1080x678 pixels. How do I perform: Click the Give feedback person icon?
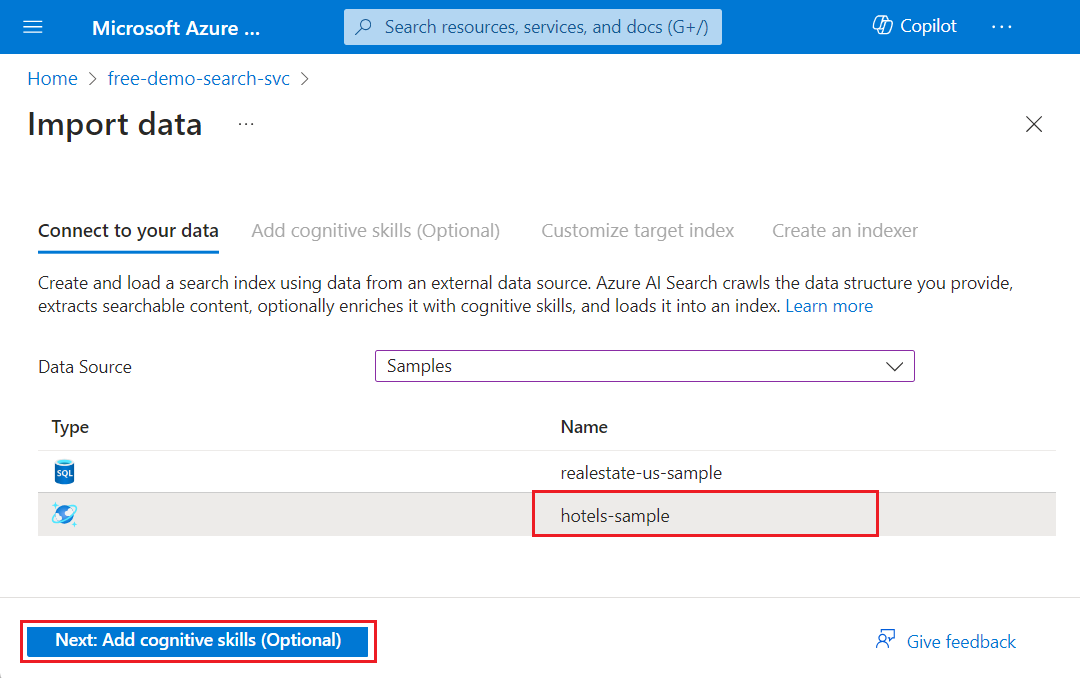(885, 640)
